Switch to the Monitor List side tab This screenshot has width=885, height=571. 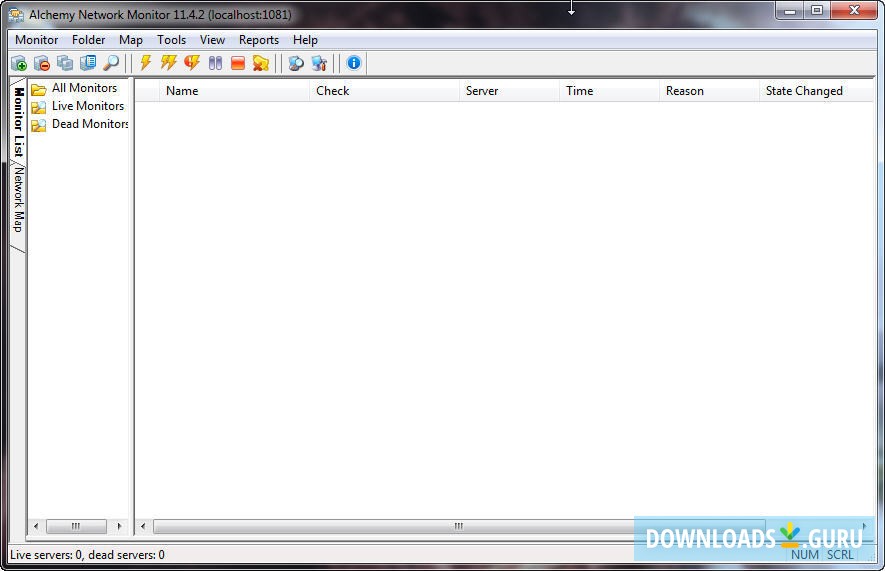[x=19, y=121]
